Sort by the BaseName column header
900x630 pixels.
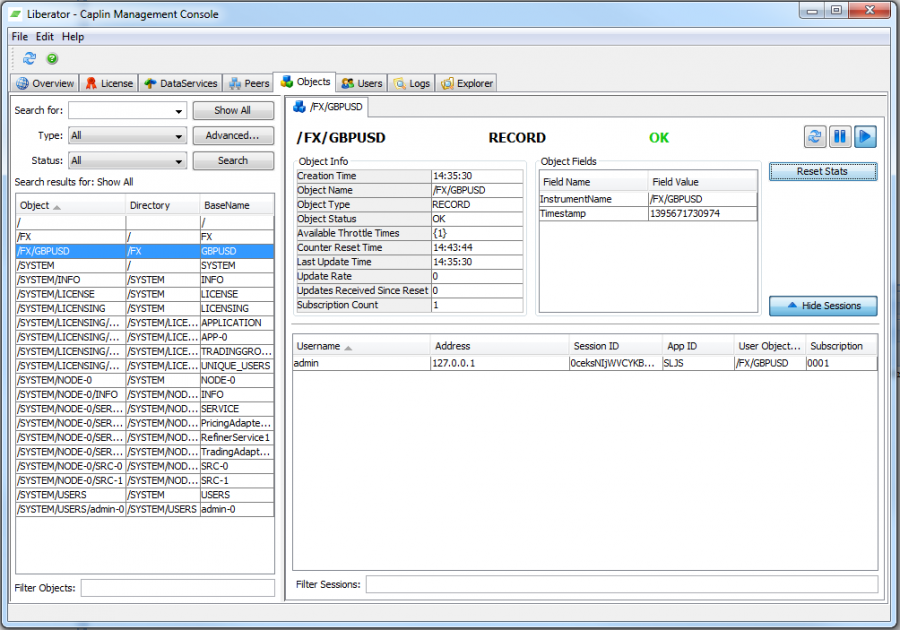pos(236,205)
